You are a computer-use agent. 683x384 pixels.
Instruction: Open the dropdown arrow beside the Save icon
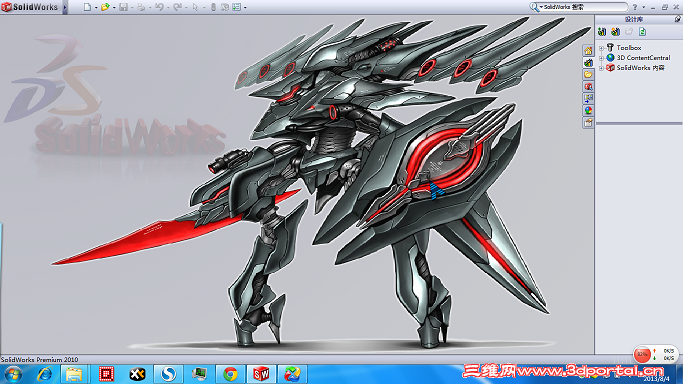[132, 7]
